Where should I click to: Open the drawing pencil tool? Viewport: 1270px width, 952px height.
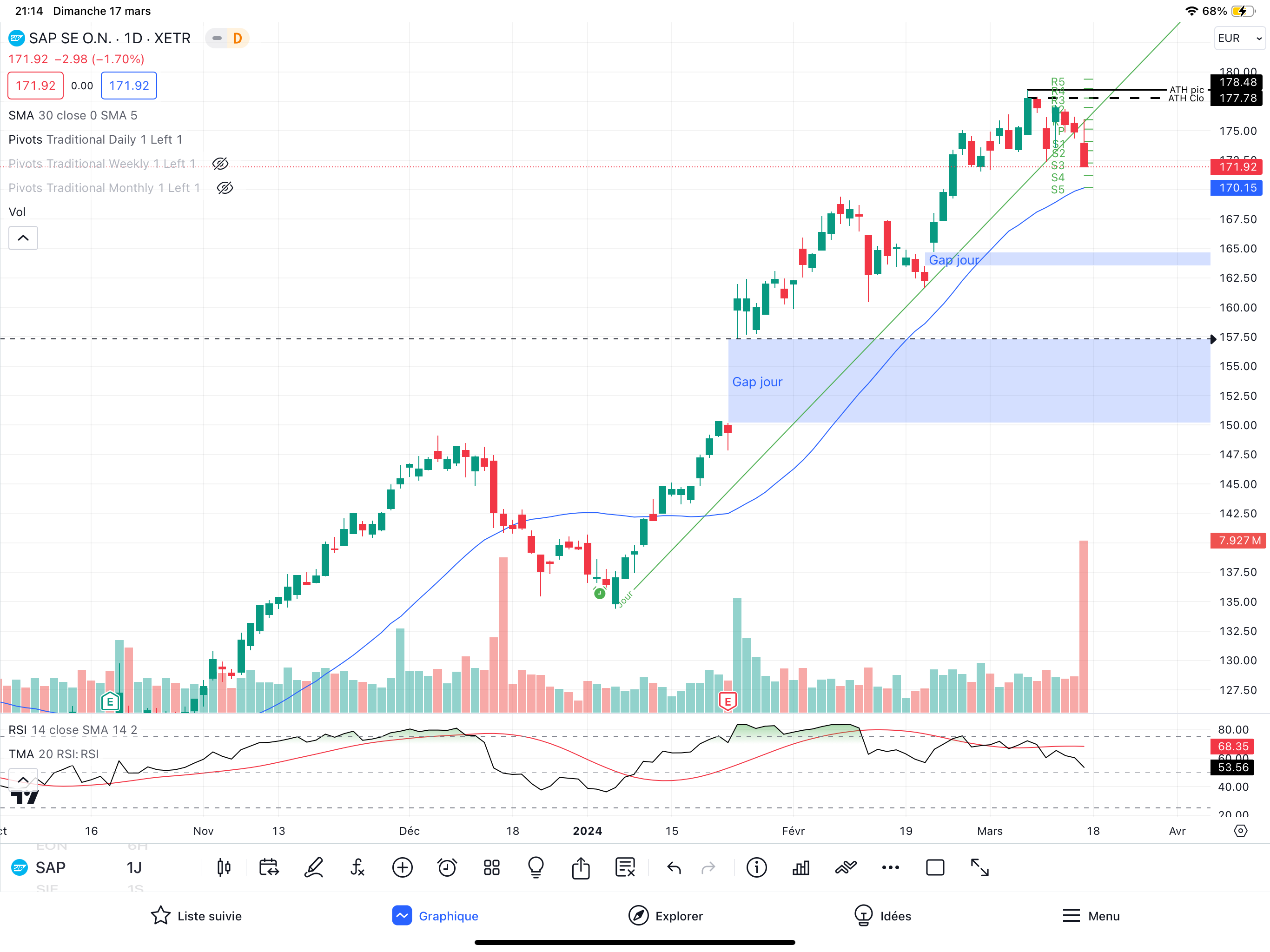click(313, 867)
